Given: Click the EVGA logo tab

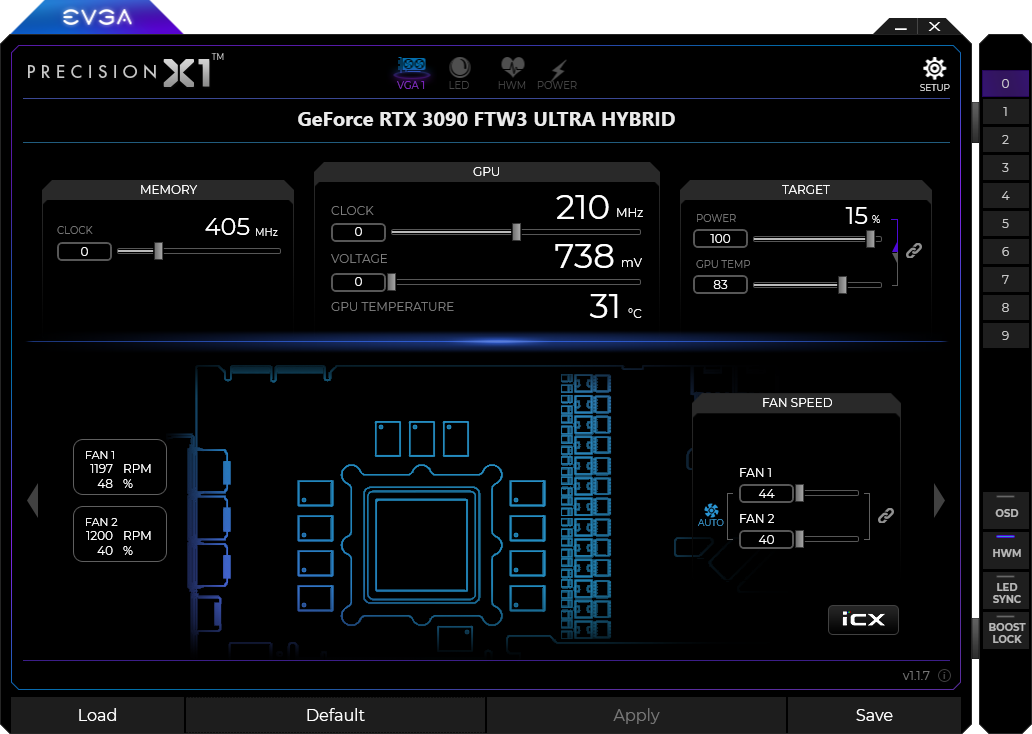Looking at the screenshot, I should pyautogui.click(x=97, y=17).
